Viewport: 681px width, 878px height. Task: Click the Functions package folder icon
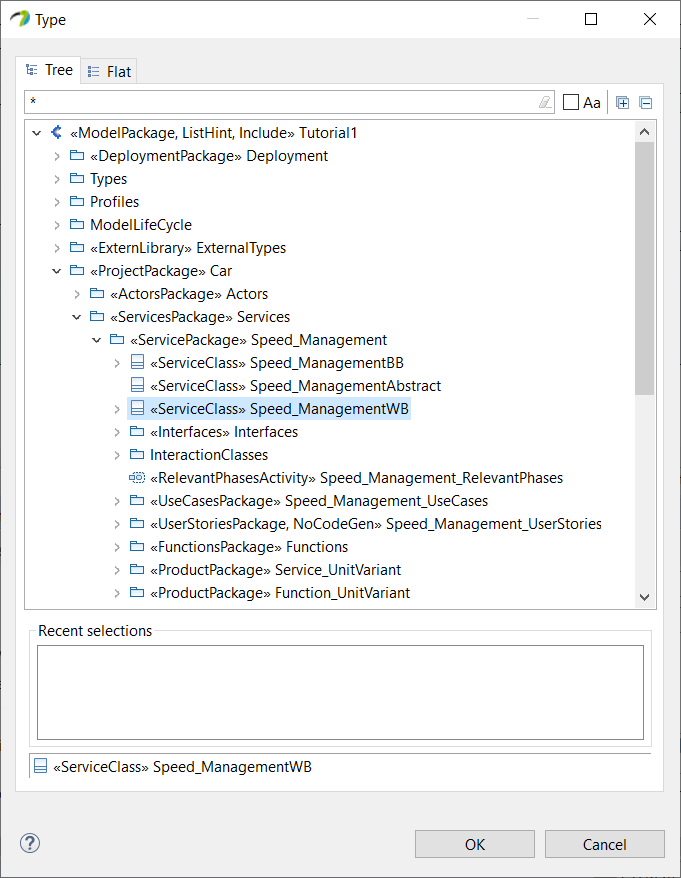tap(137, 546)
